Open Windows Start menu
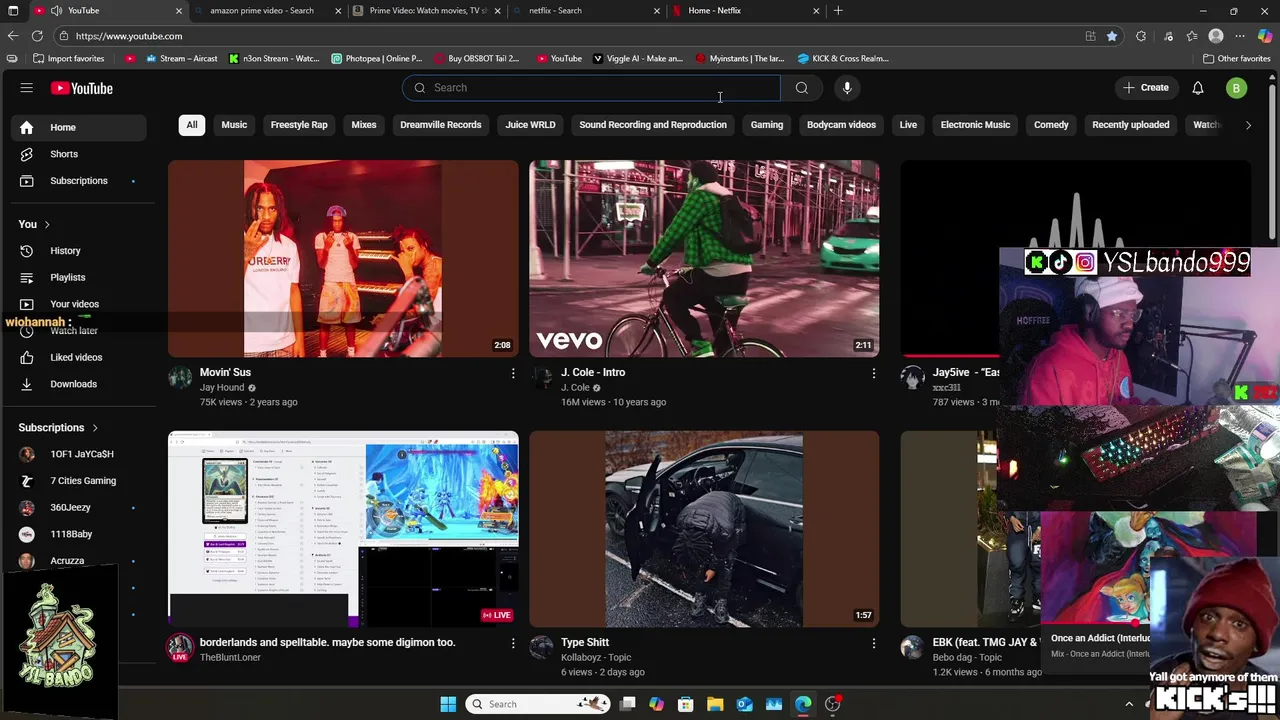1280x720 pixels. point(448,704)
